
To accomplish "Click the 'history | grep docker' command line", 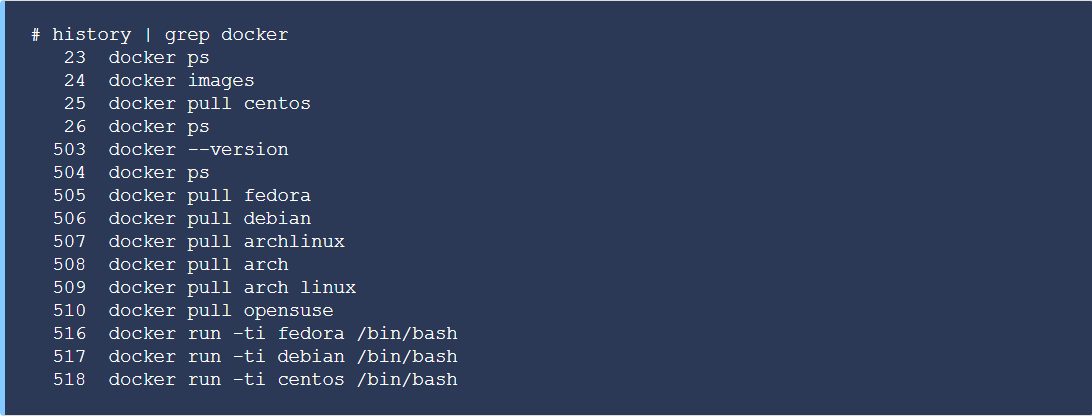I will (x=159, y=35).
